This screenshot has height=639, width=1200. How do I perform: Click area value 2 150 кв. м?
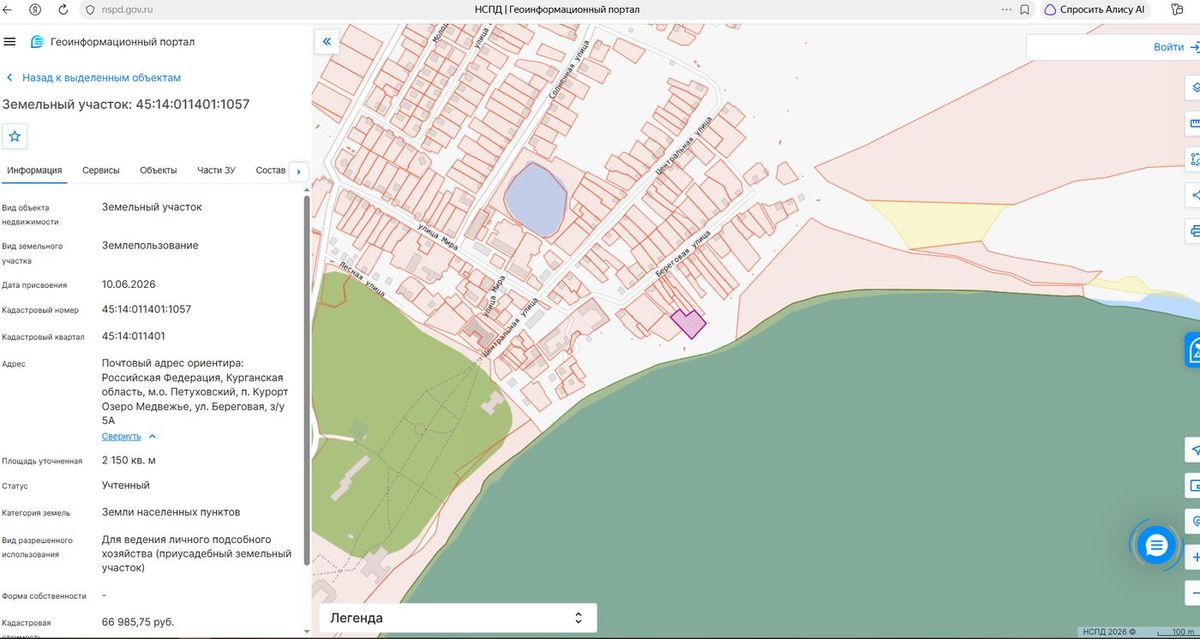(129, 460)
